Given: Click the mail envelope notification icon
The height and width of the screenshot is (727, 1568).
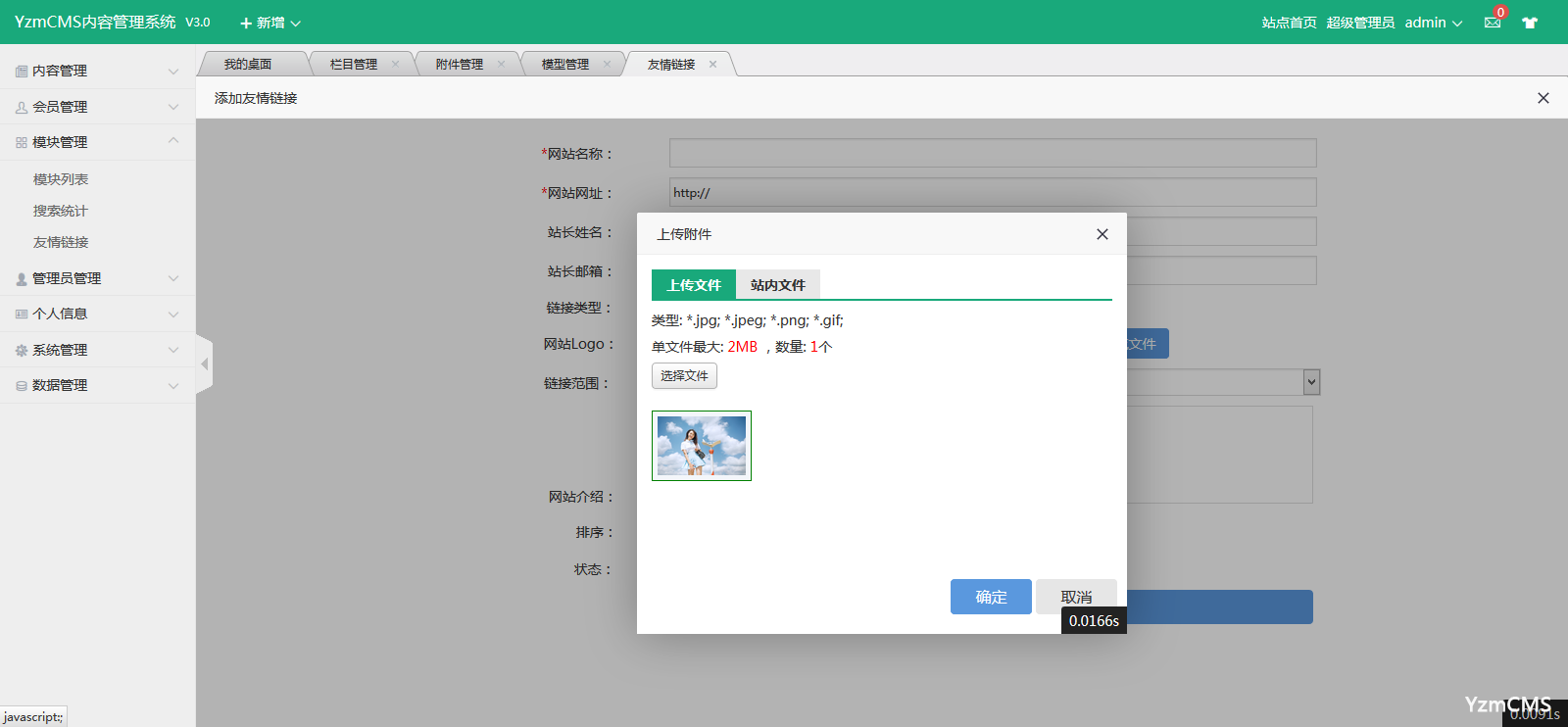Looking at the screenshot, I should pyautogui.click(x=1492, y=23).
